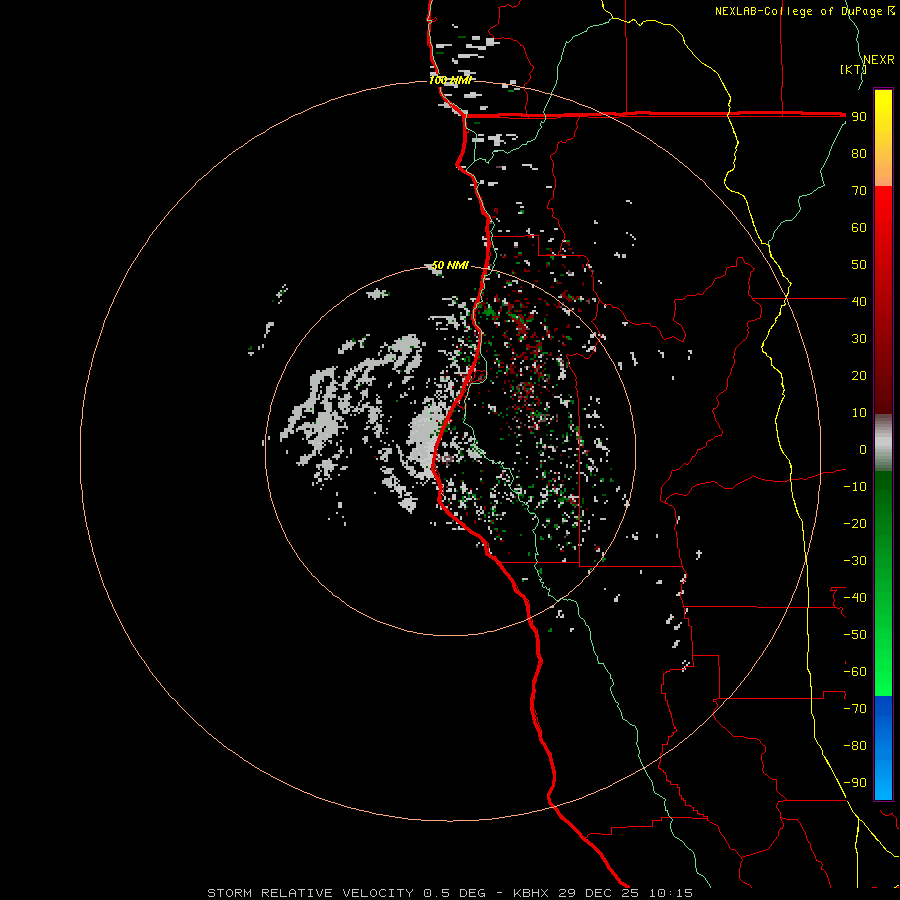The image size is (900, 900).
Task: Click the 0 value on the velocity scale
Action: 863,449
